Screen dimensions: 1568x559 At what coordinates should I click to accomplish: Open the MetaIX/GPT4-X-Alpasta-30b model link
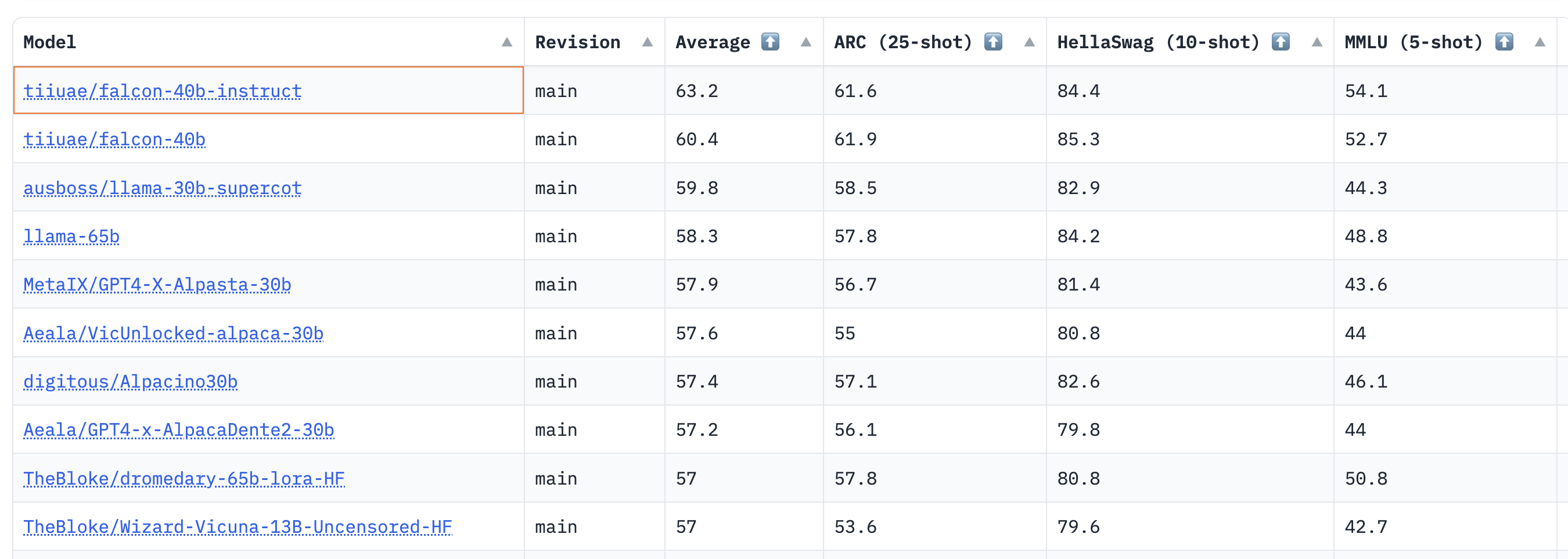point(157,284)
